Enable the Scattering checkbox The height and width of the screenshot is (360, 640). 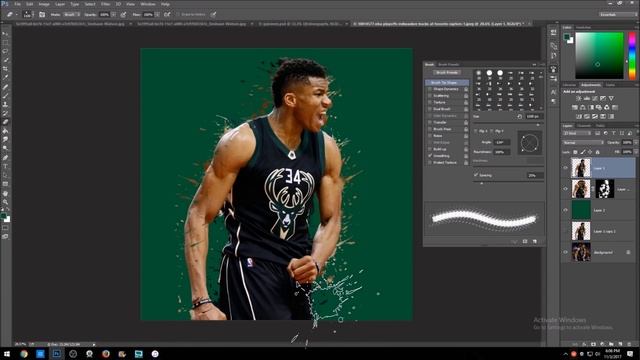coord(429,96)
